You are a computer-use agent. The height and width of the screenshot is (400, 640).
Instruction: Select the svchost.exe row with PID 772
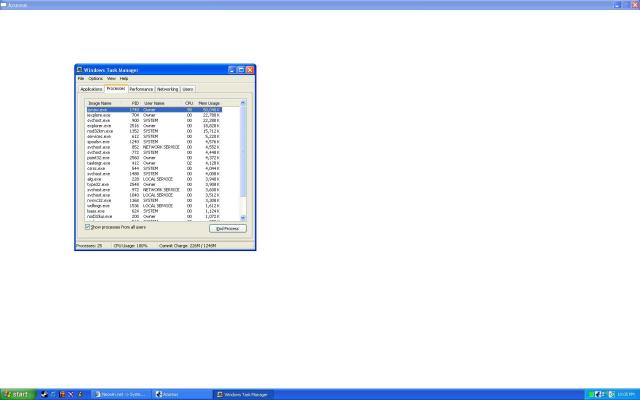[x=154, y=152]
